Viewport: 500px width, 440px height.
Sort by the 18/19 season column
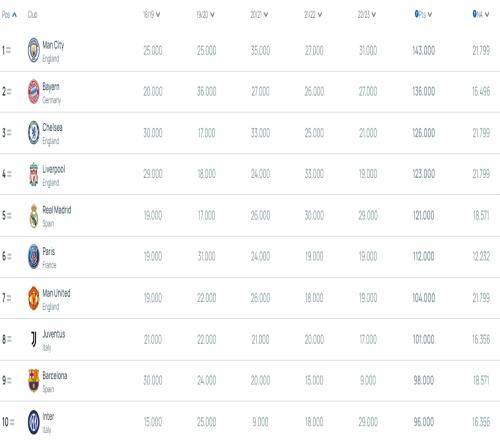(152, 15)
